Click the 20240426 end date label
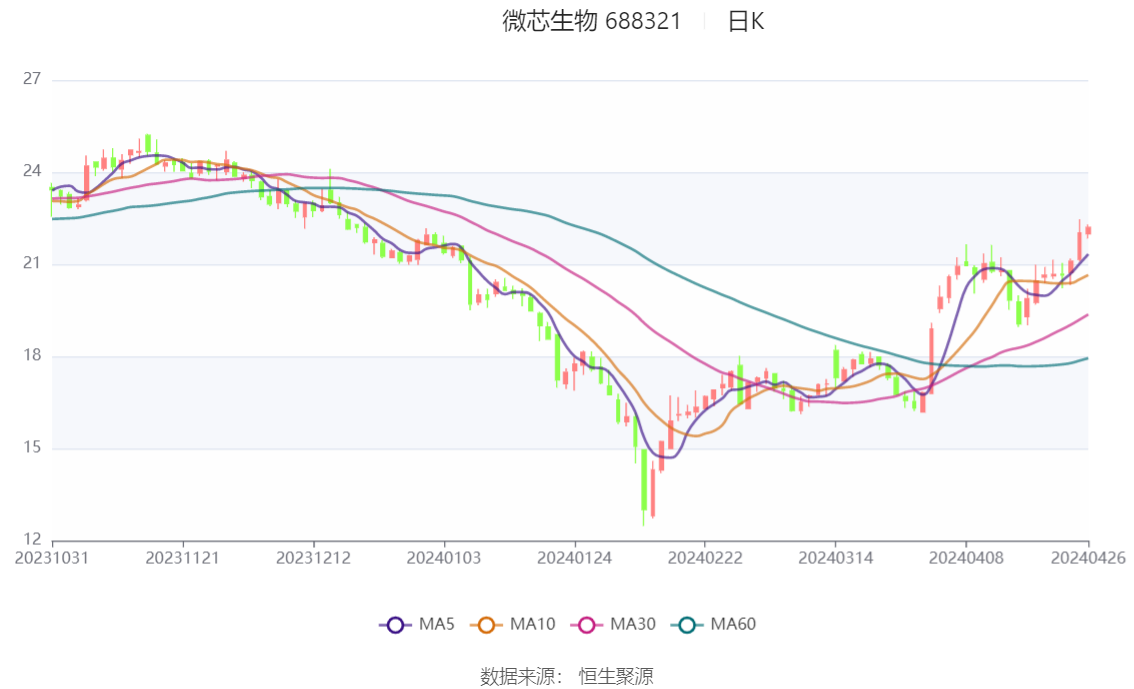This screenshot has height=689, width=1134. coord(1088,558)
